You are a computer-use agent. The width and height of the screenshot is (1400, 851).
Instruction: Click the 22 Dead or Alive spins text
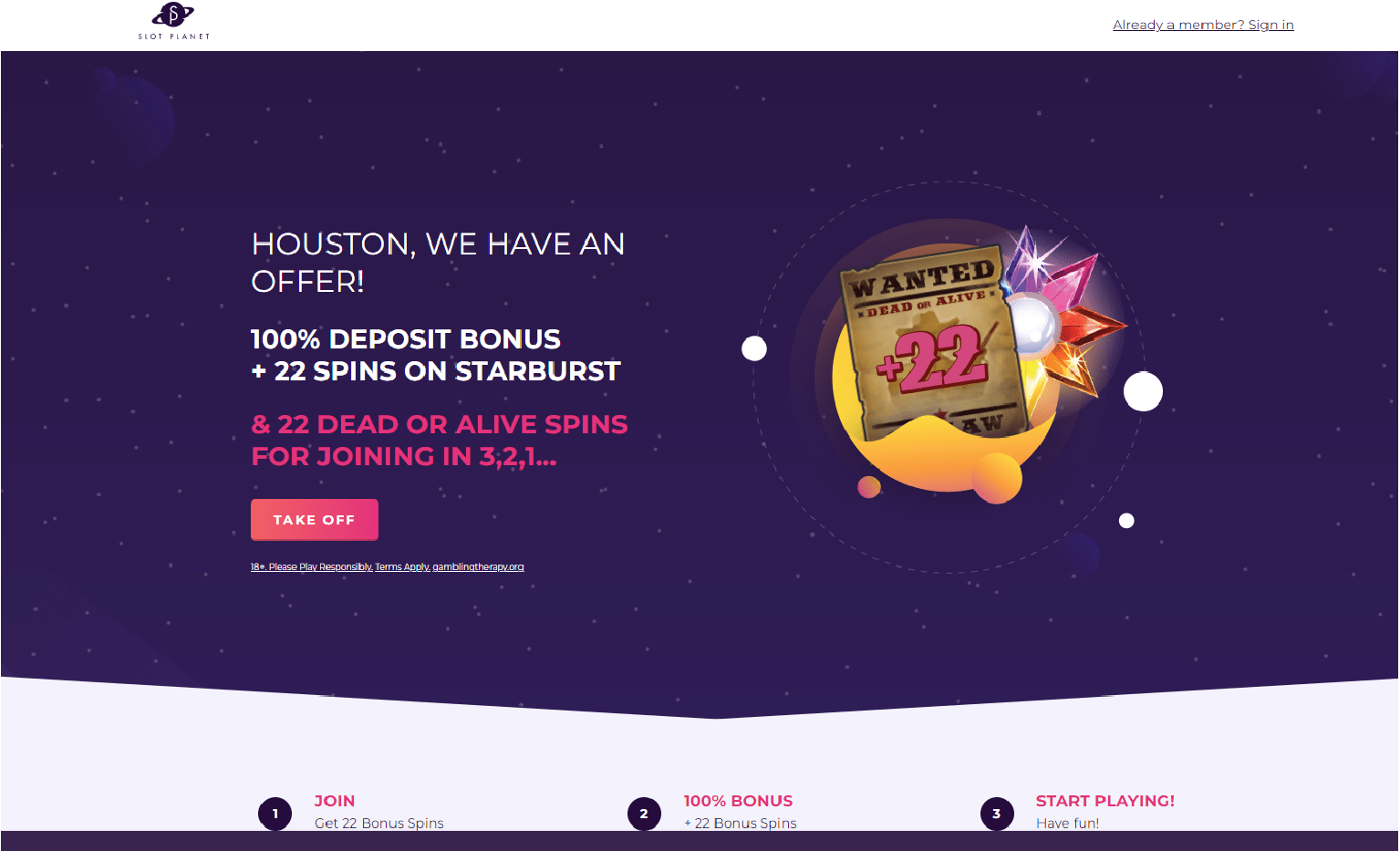(x=440, y=440)
